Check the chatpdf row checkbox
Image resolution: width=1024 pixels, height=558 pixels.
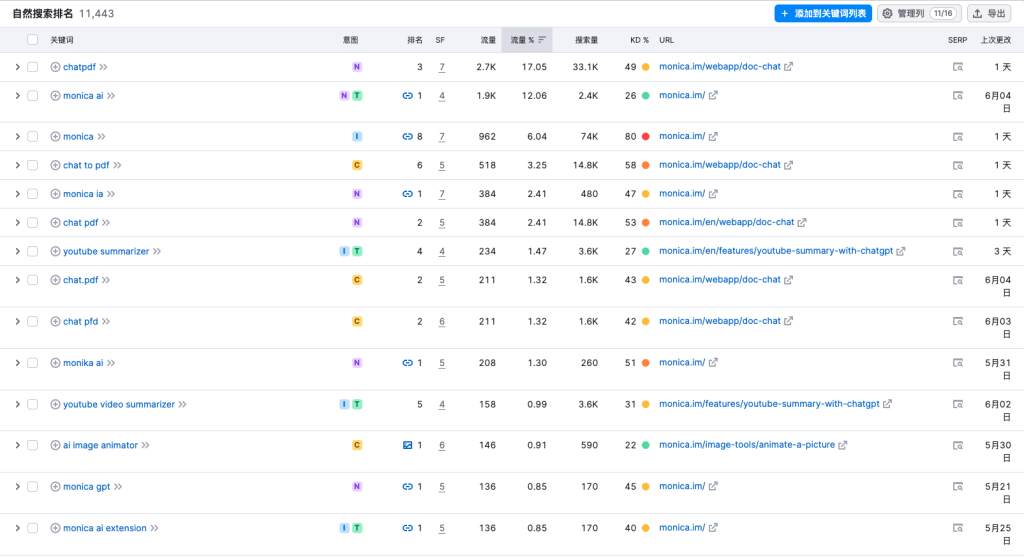32,67
